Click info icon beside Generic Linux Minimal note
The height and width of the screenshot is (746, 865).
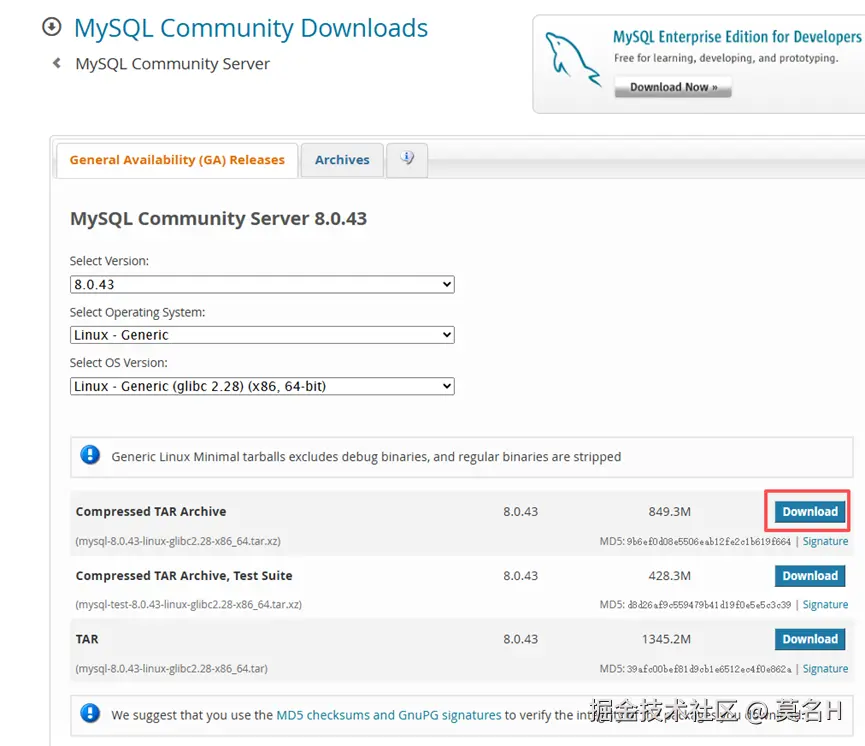(90, 455)
